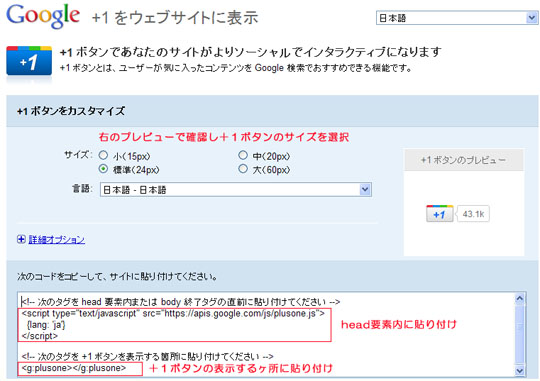Click the code box scrollbar up arrow

[x=520, y=299]
